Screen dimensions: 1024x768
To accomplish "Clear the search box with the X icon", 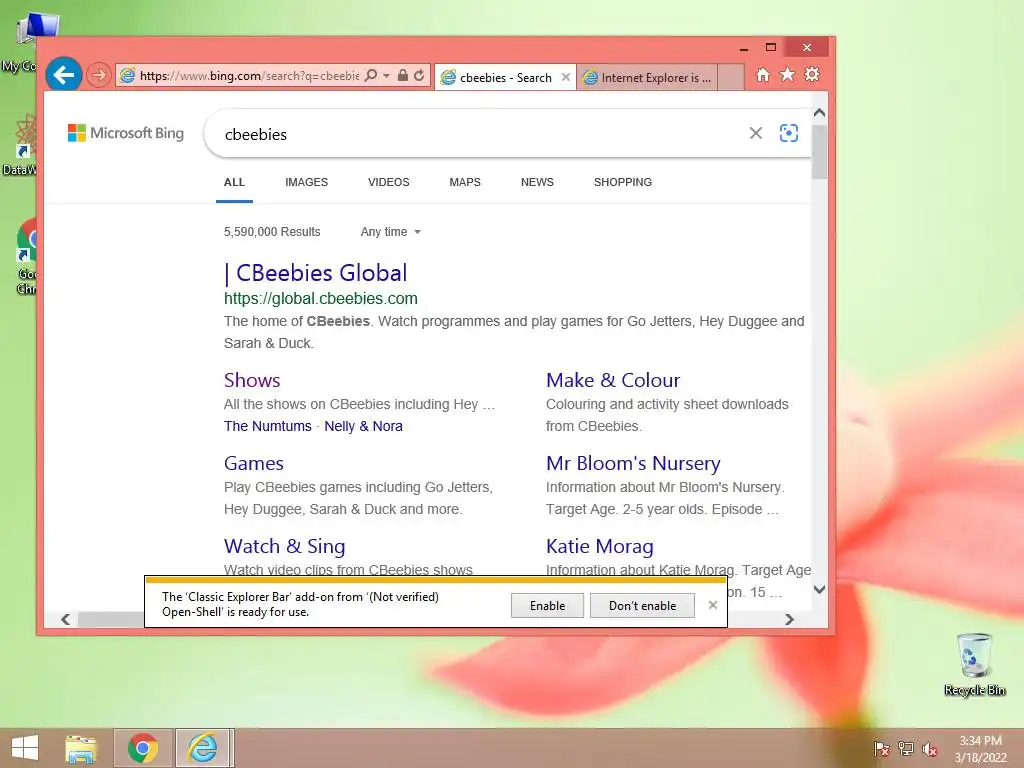I will [x=756, y=133].
